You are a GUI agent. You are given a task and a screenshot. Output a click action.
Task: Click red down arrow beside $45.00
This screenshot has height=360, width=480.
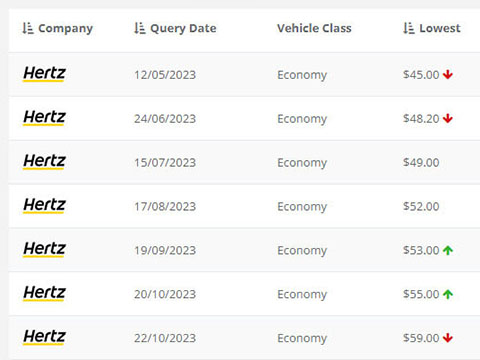point(448,75)
